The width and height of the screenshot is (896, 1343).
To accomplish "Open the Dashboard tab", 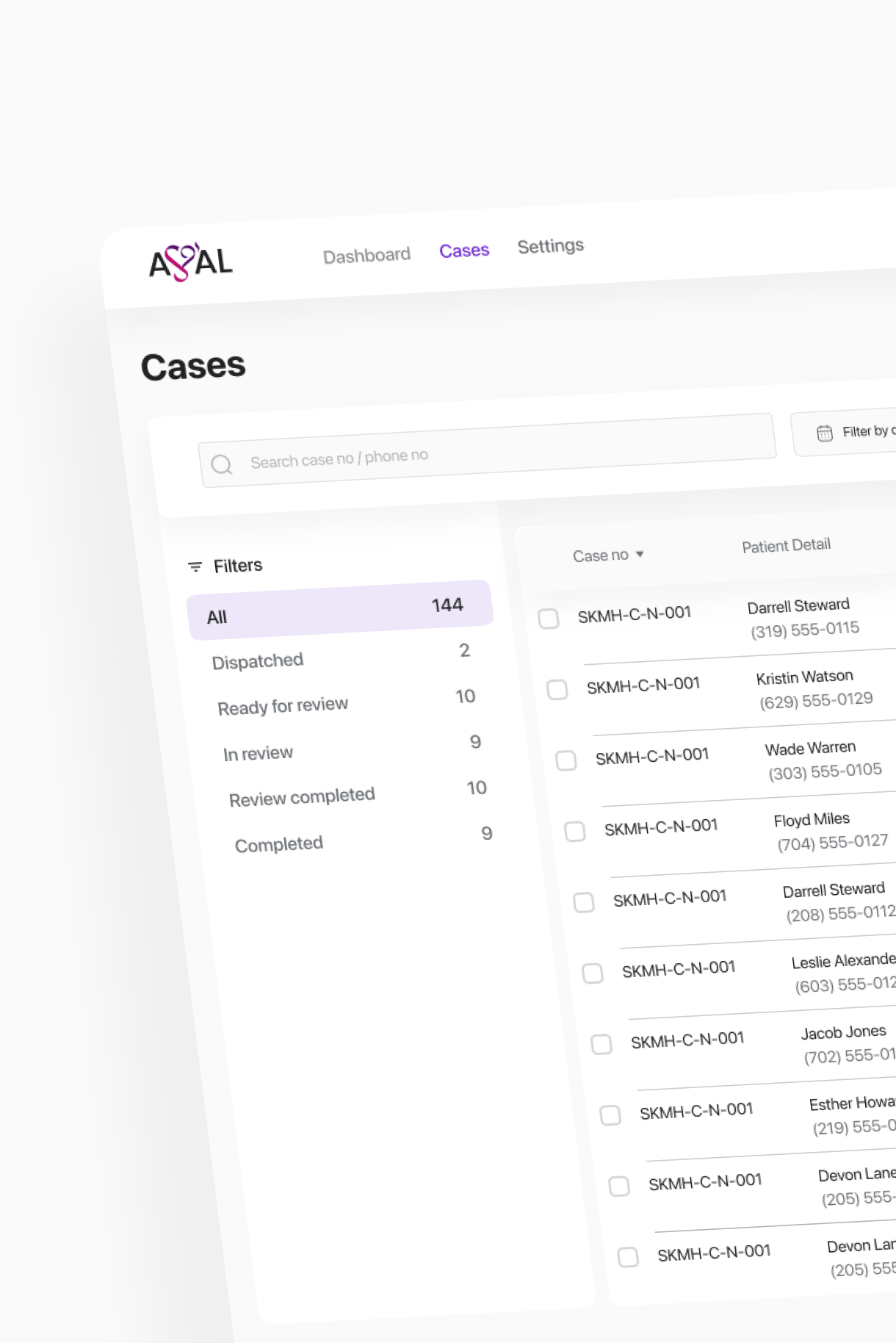I will pyautogui.click(x=366, y=256).
